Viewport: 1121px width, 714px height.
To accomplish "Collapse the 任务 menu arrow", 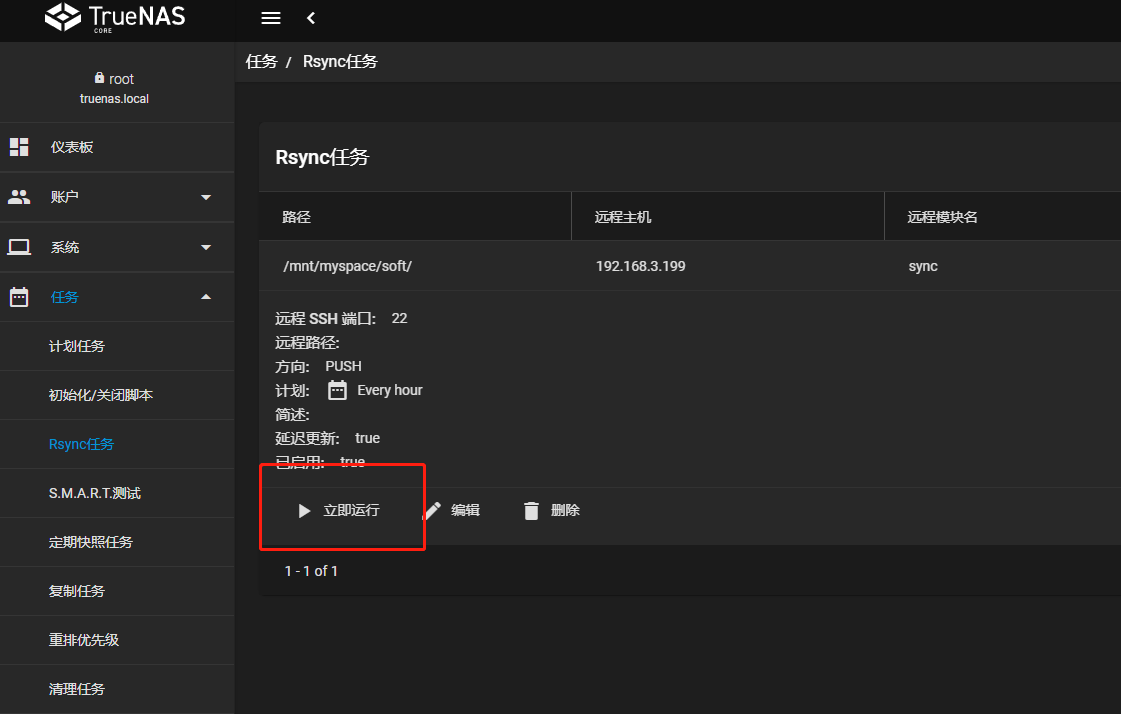I will 206,297.
